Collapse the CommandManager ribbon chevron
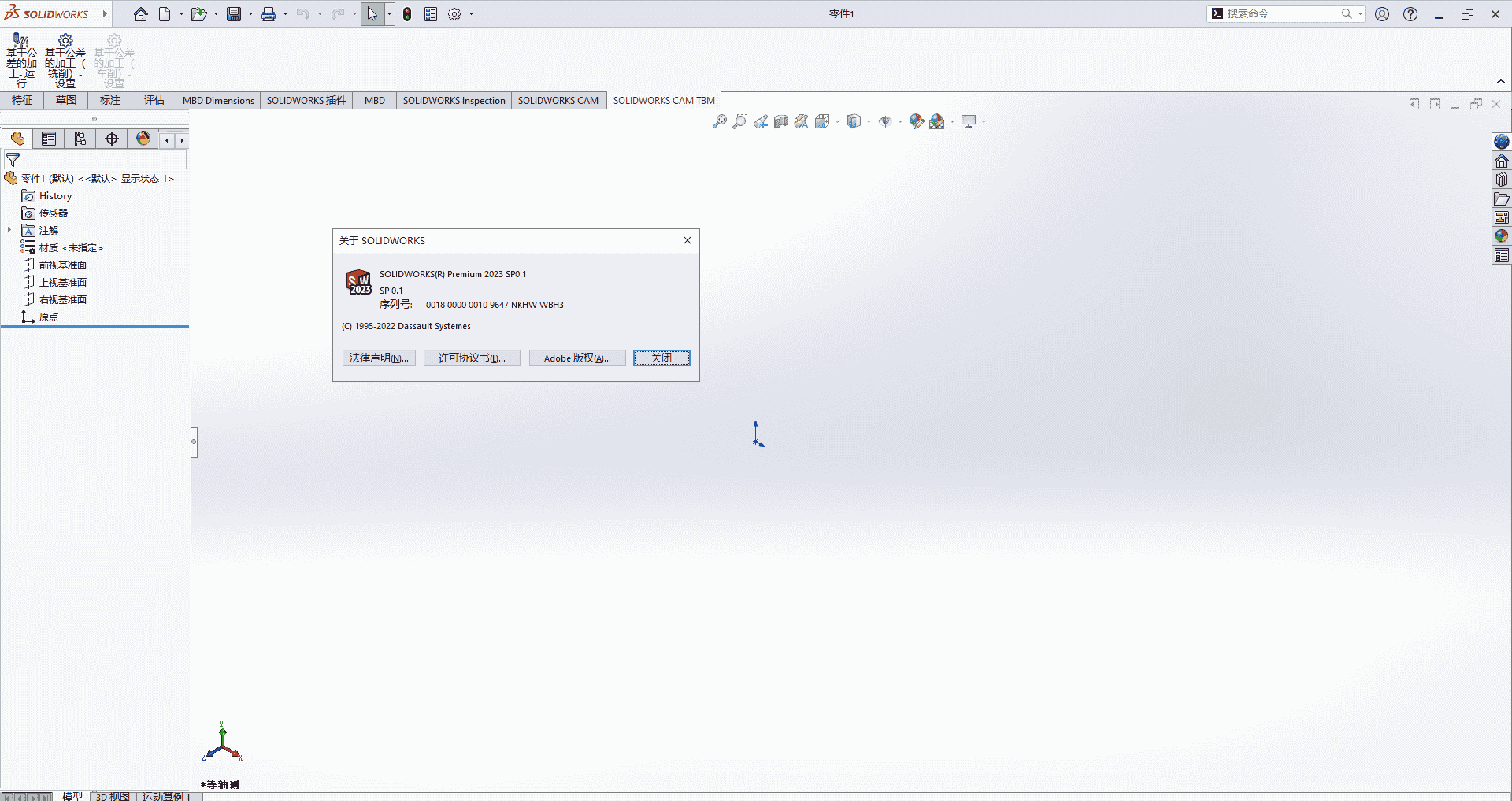1512x801 pixels. 1501,81
